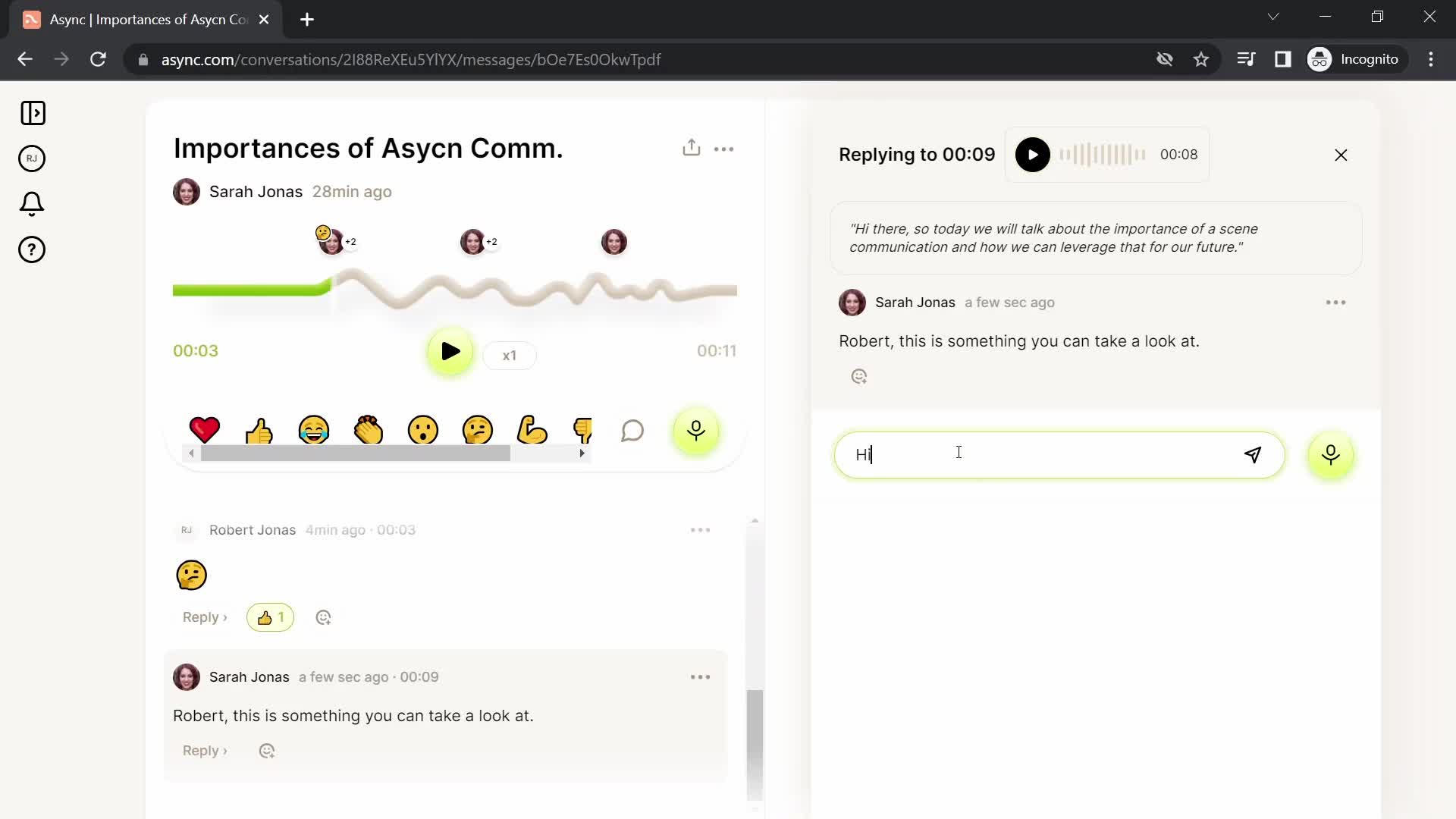Select the thumbs up reaction icon
The height and width of the screenshot is (819, 1456).
click(260, 432)
